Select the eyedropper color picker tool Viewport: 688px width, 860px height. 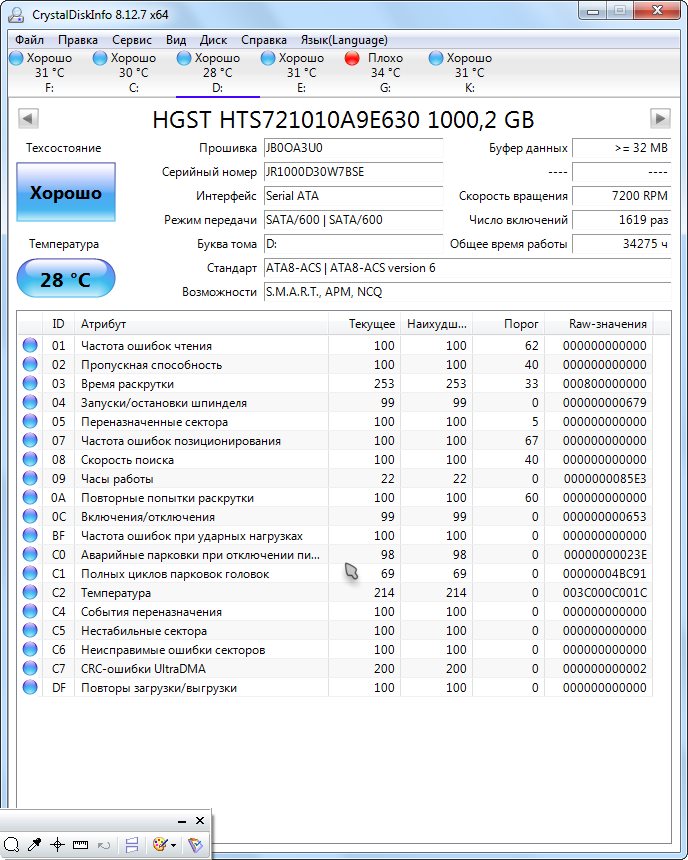coord(35,845)
